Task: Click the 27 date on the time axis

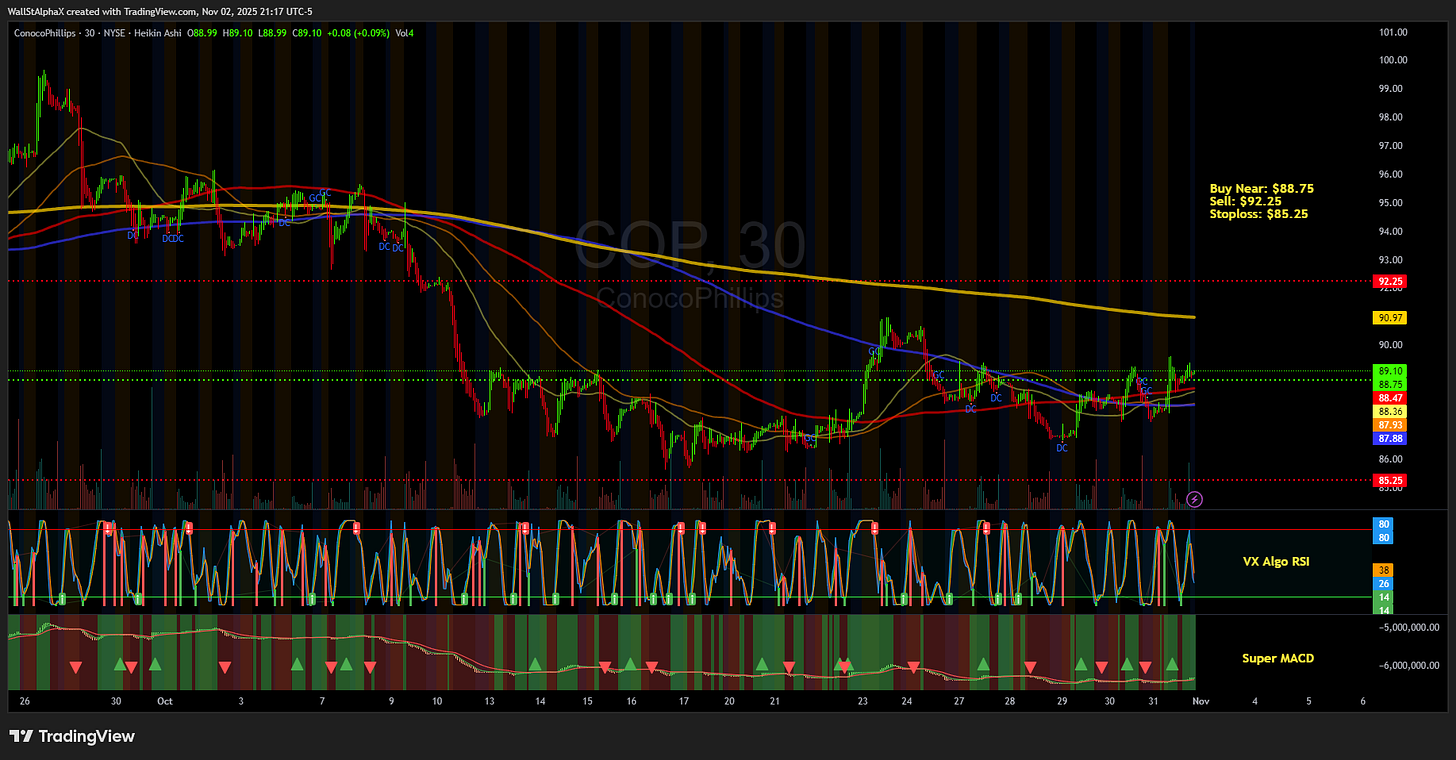Action: [x=958, y=701]
